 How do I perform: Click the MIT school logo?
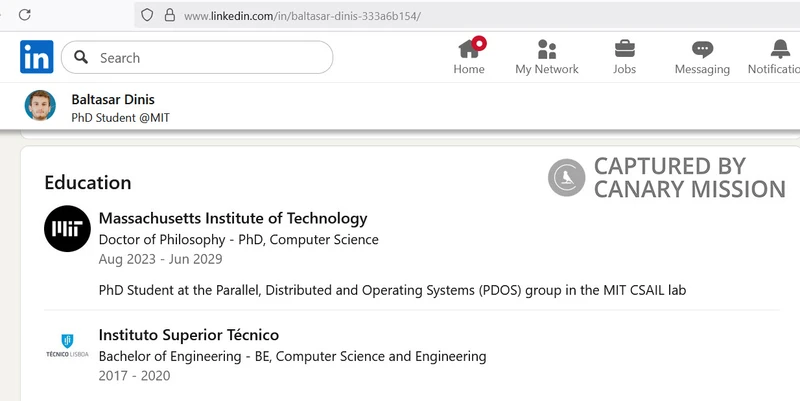coord(67,229)
